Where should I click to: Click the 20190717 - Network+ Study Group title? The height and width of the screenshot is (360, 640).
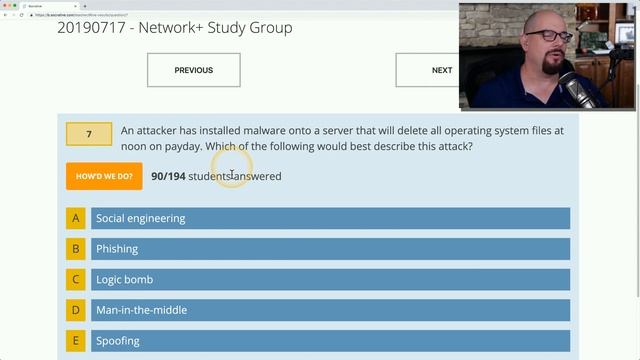click(175, 28)
